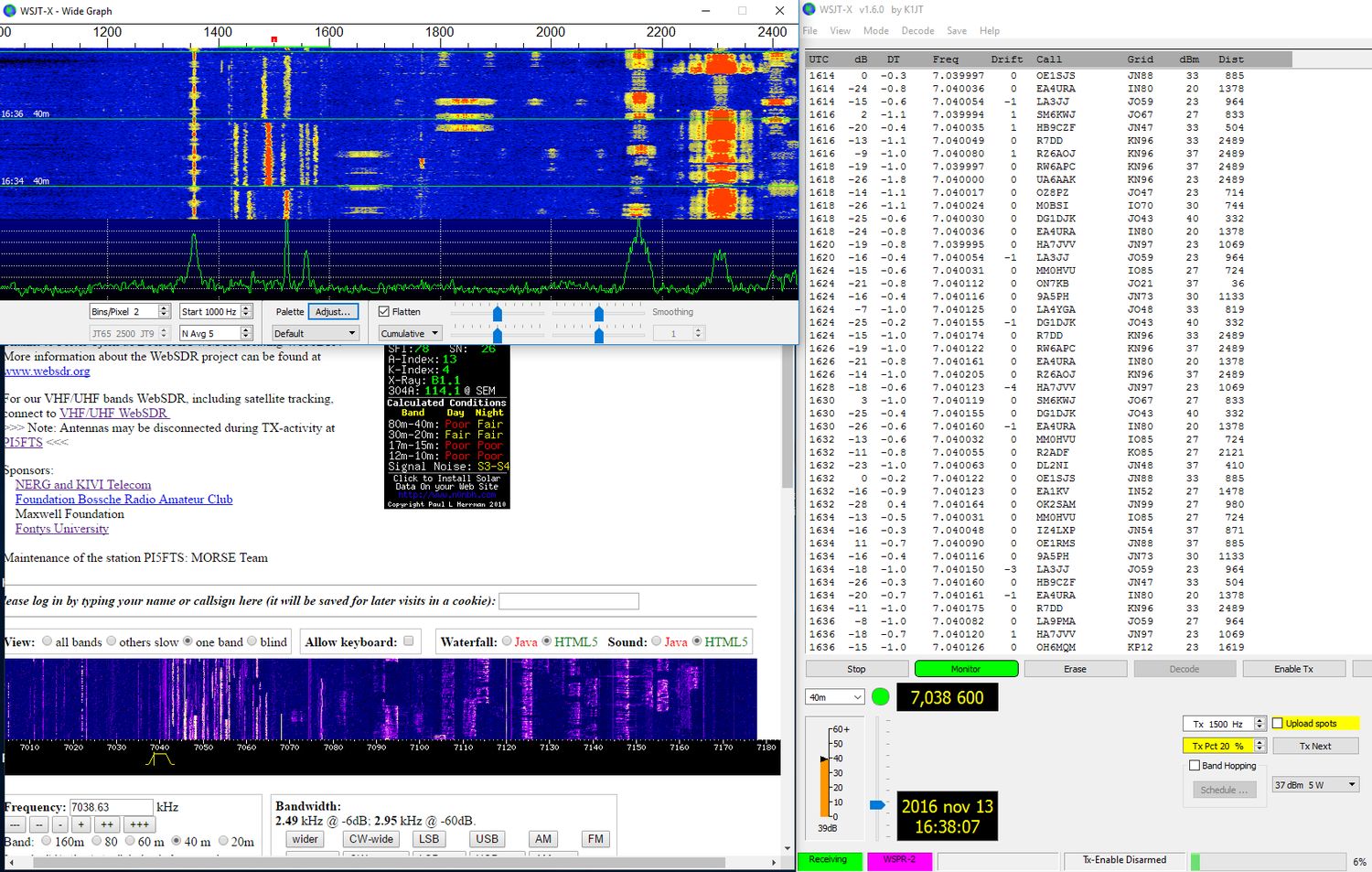Increment the Tx 1500 Hz spinner
The width and height of the screenshot is (1372, 872).
coord(1259,720)
